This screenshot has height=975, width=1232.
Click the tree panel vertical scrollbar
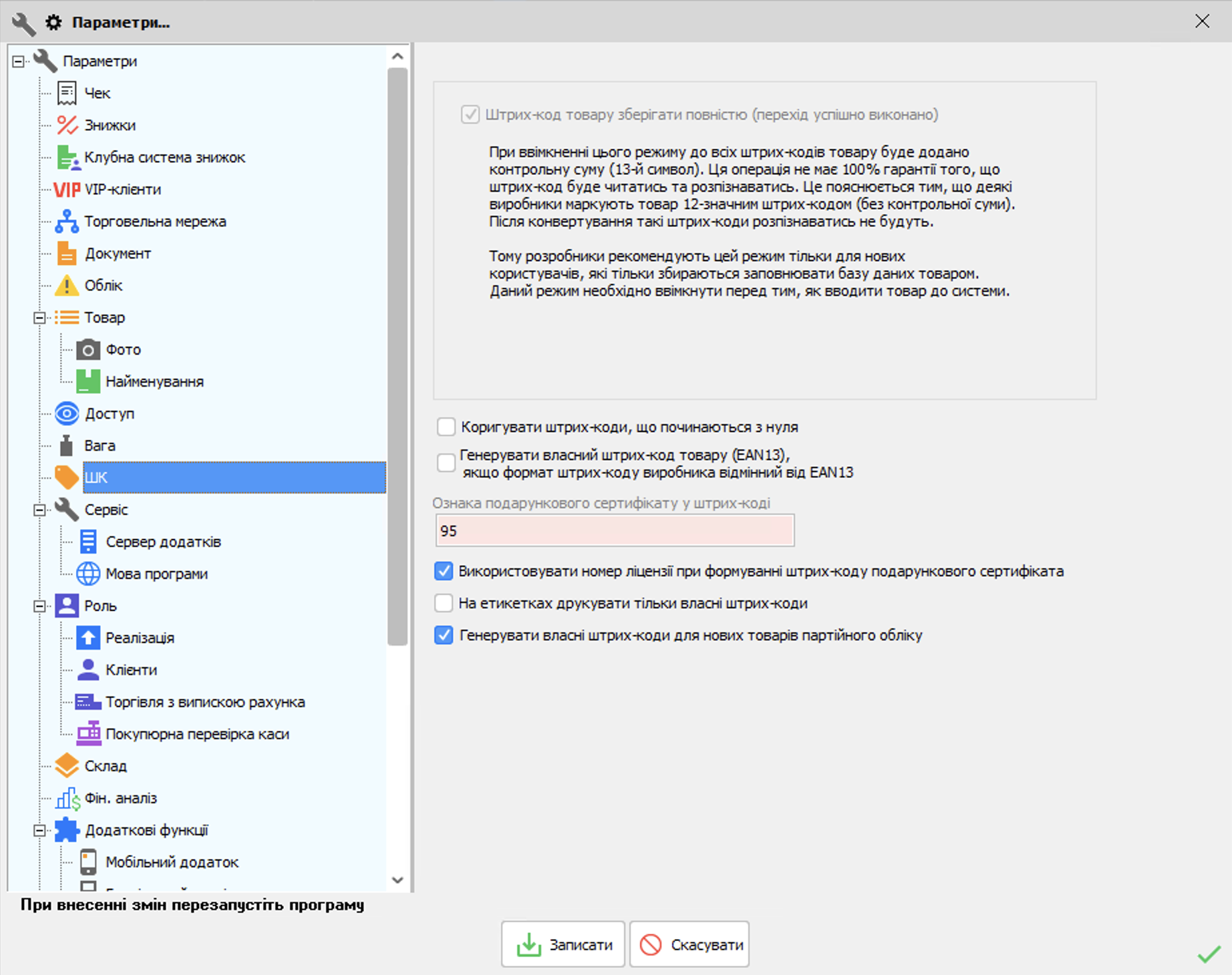(398, 354)
